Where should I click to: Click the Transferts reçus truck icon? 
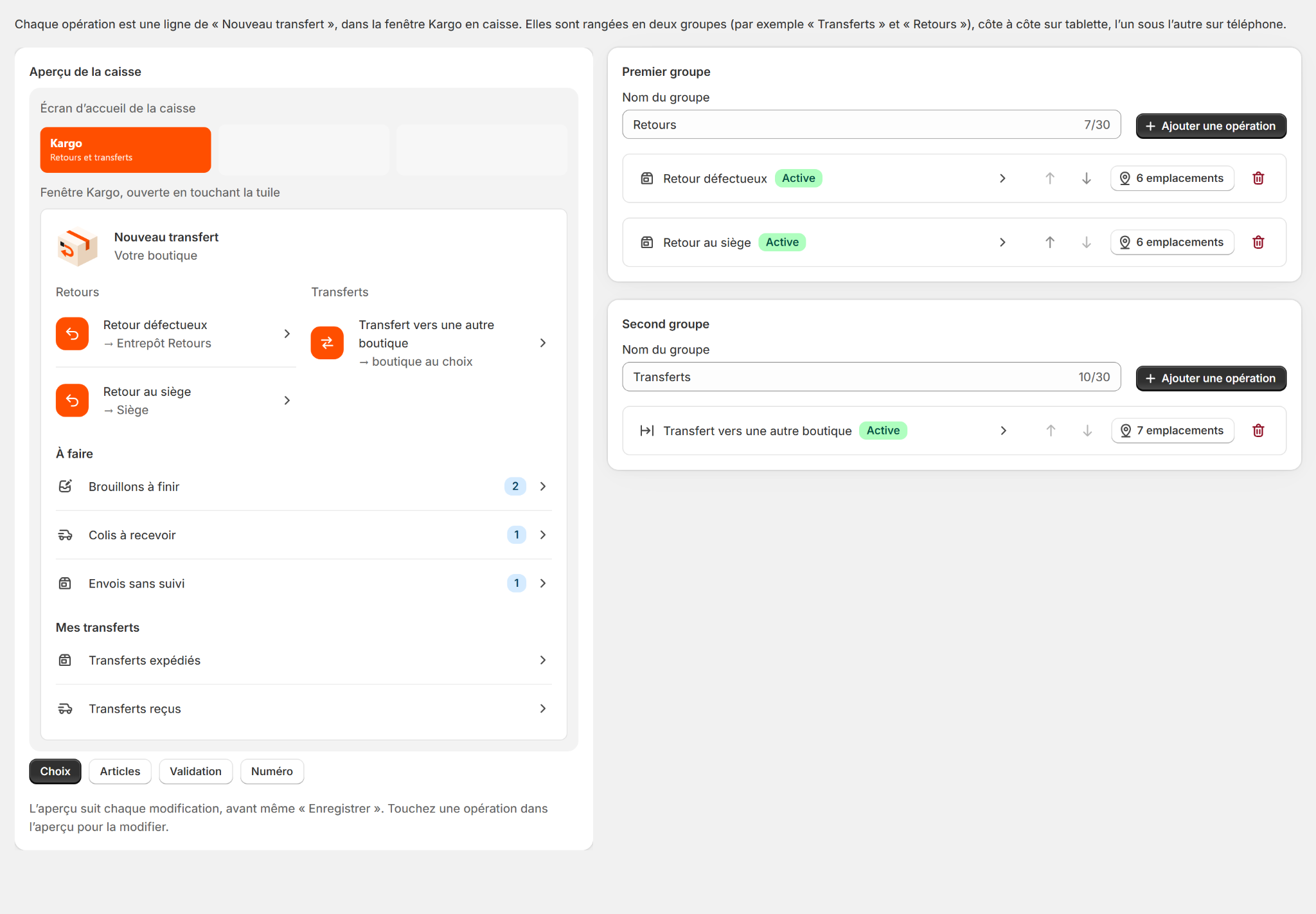point(65,708)
